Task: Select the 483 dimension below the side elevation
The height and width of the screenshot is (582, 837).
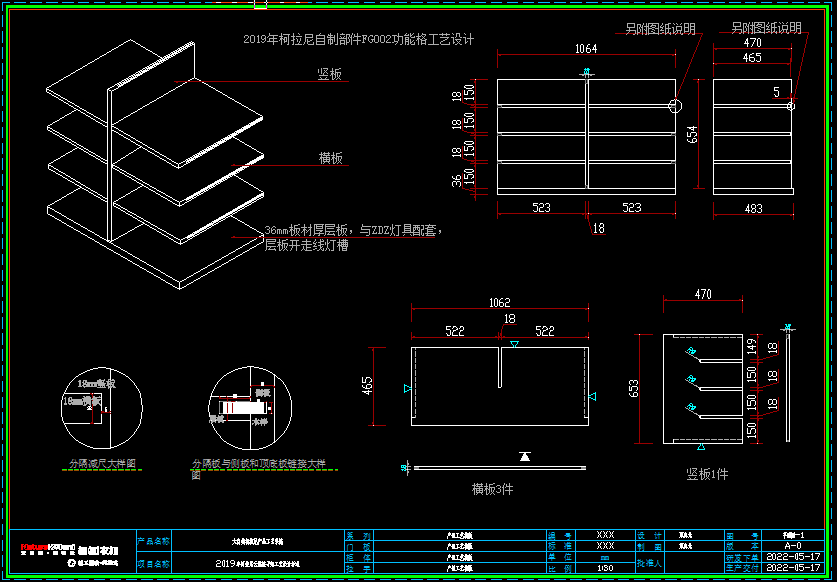Action: click(753, 208)
